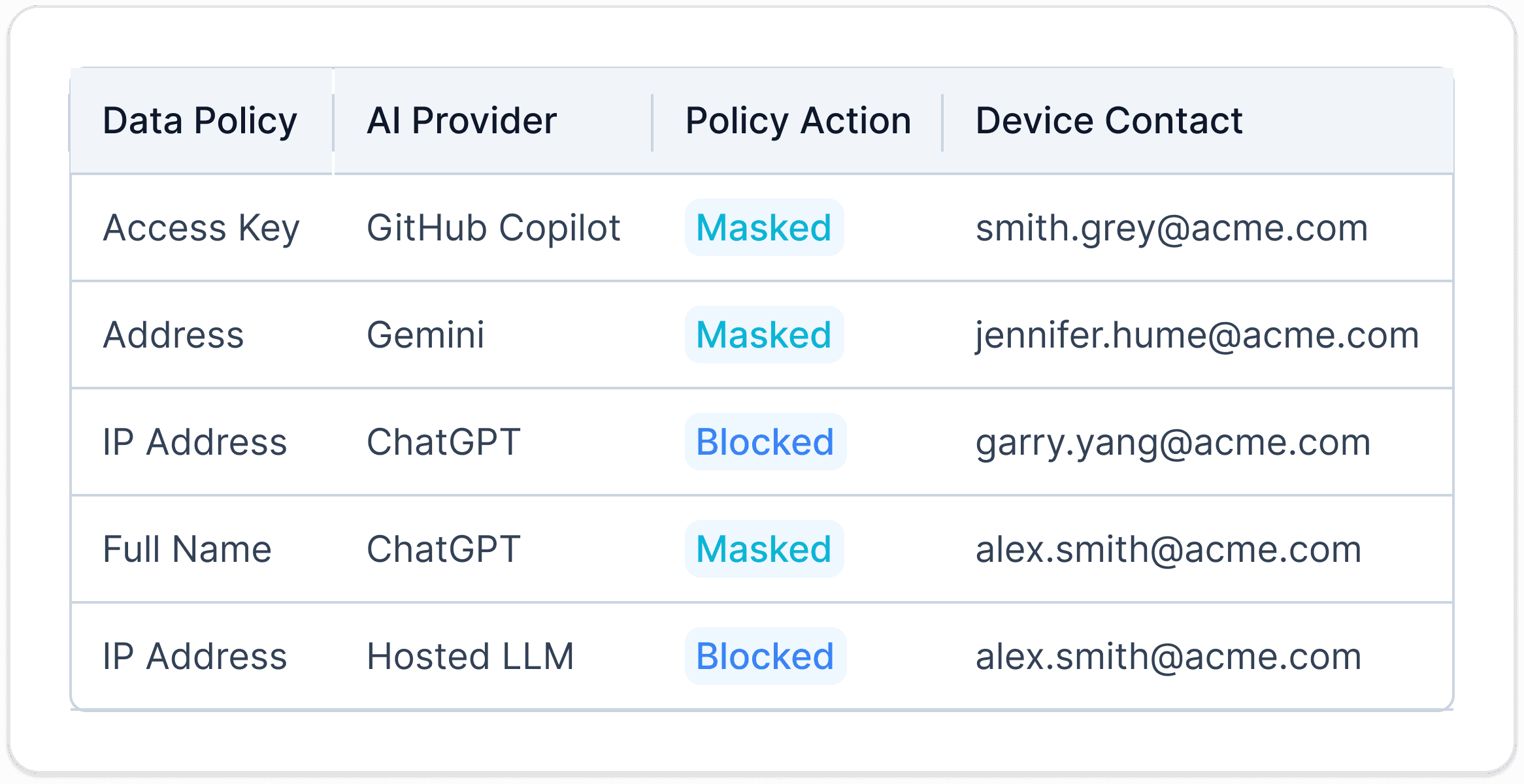Viewport: 1524px width, 784px height.
Task: Sort by the AI Provider column header
Action: point(461,122)
